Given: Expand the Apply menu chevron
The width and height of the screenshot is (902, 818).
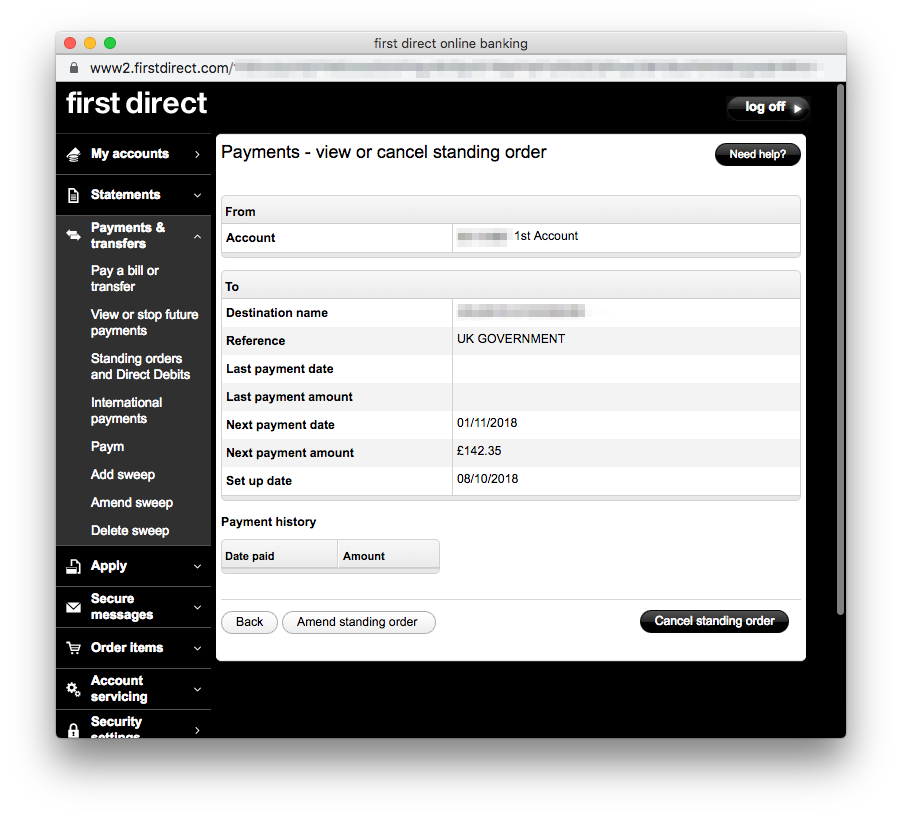Looking at the screenshot, I should (197, 566).
